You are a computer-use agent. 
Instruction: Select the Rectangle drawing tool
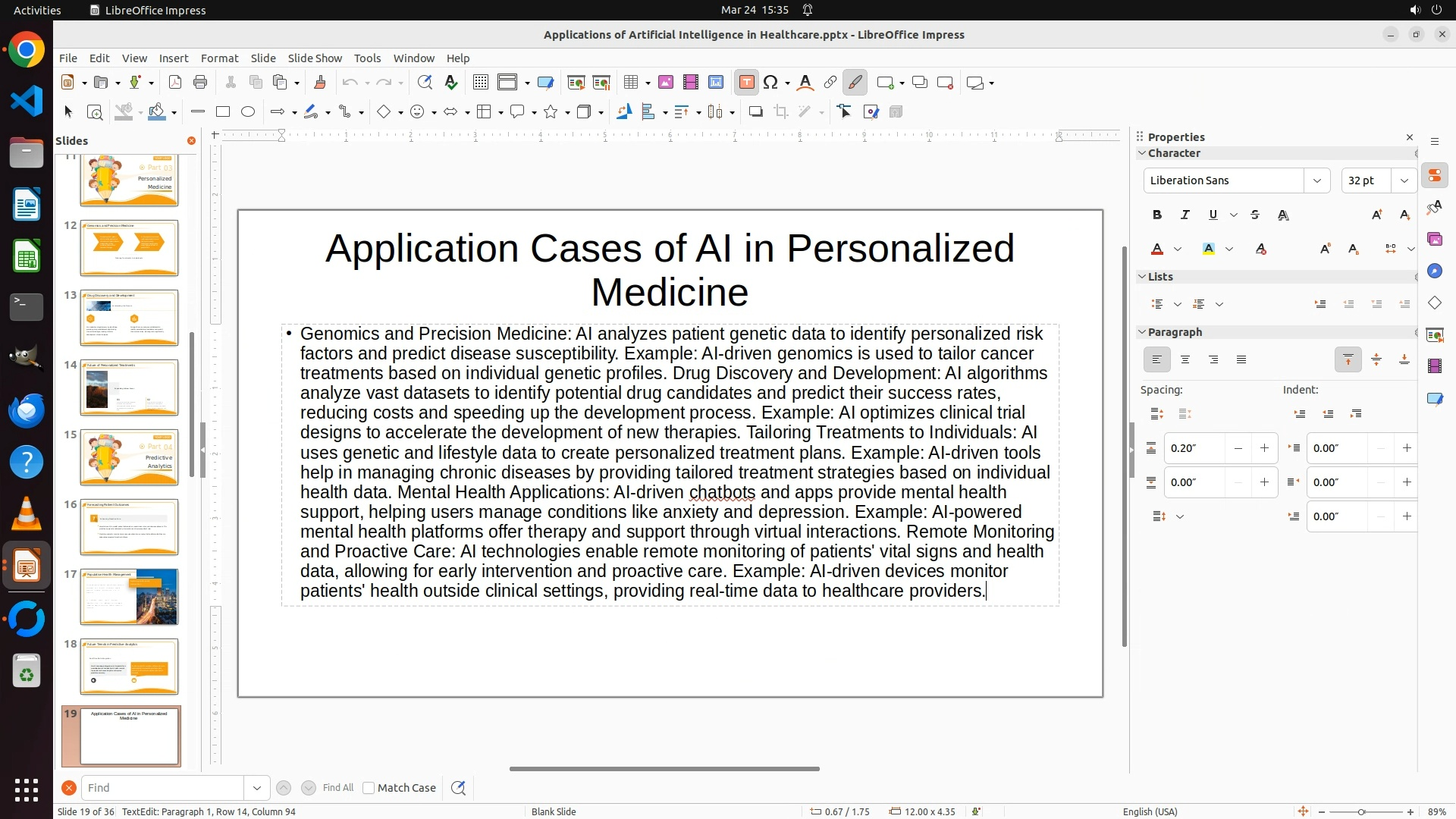pyautogui.click(x=223, y=112)
